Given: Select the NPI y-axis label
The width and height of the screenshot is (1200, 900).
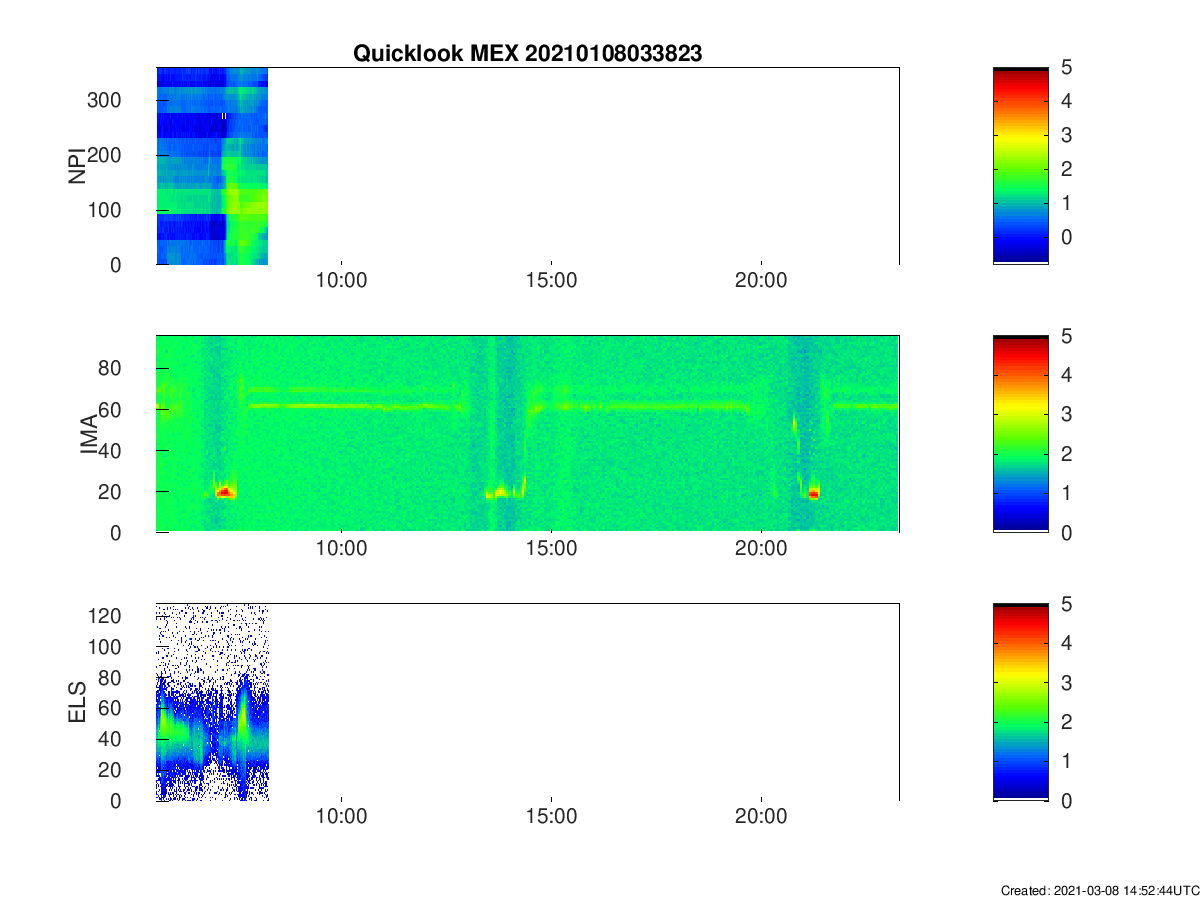Looking at the screenshot, I should (x=77, y=167).
